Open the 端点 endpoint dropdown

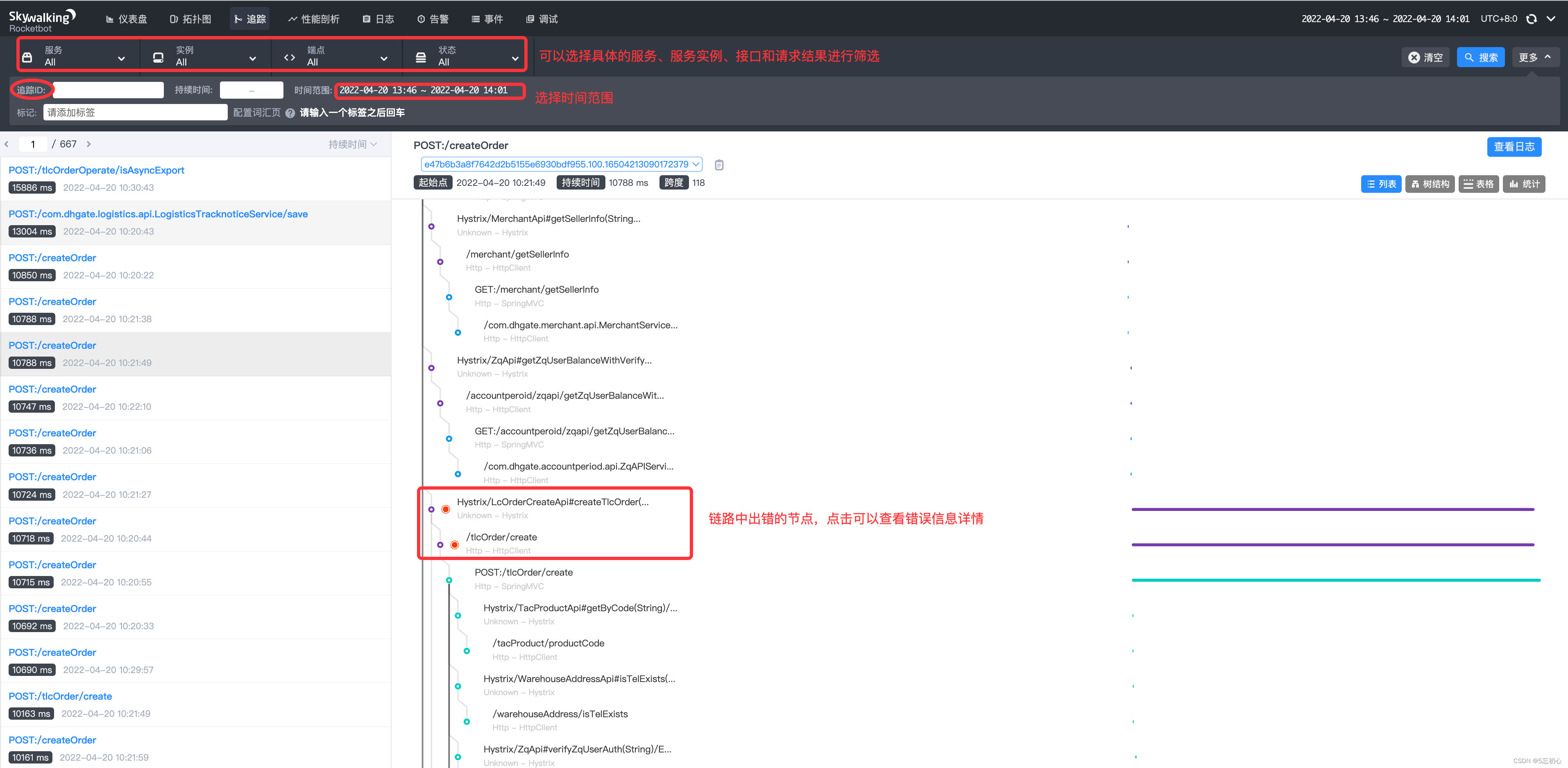pyautogui.click(x=337, y=56)
